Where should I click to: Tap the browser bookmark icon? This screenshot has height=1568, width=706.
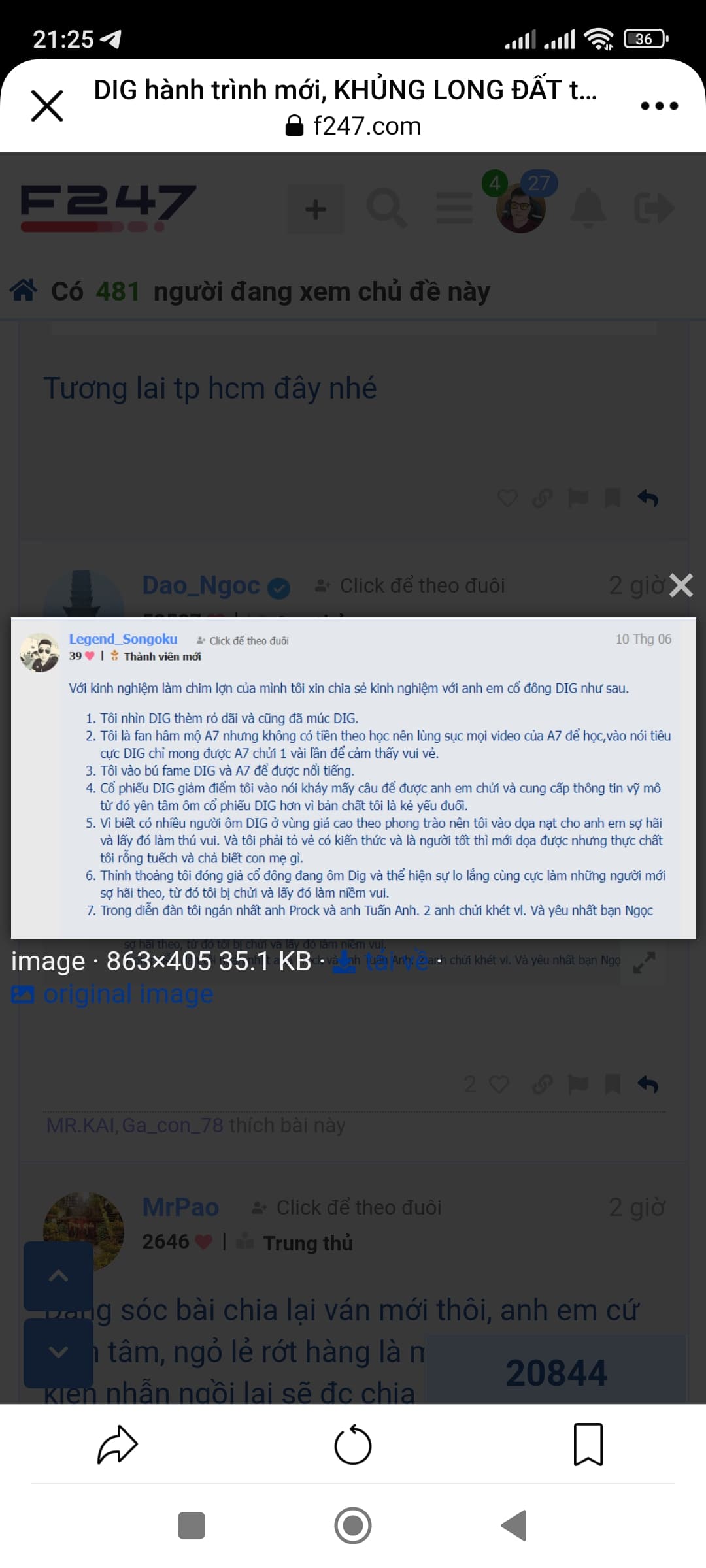coord(588,1445)
